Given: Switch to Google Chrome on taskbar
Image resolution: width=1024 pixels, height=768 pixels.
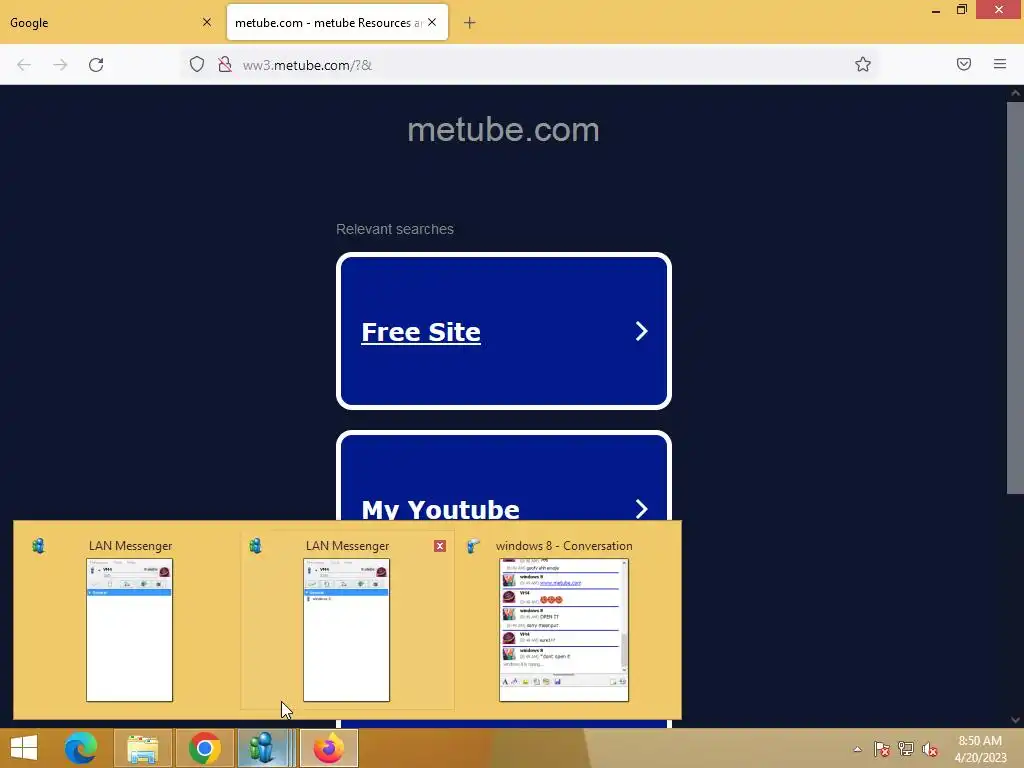Looking at the screenshot, I should click(204, 748).
